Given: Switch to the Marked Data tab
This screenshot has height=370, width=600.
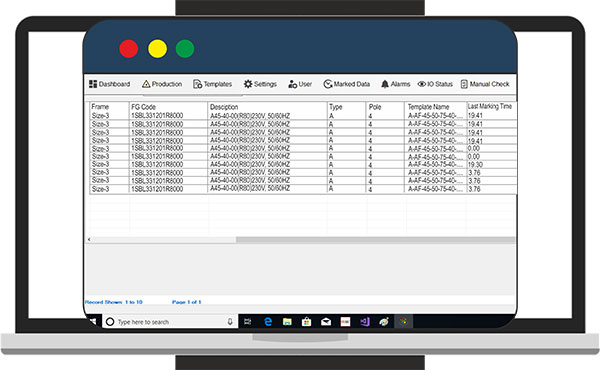Looking at the screenshot, I should (x=347, y=84).
